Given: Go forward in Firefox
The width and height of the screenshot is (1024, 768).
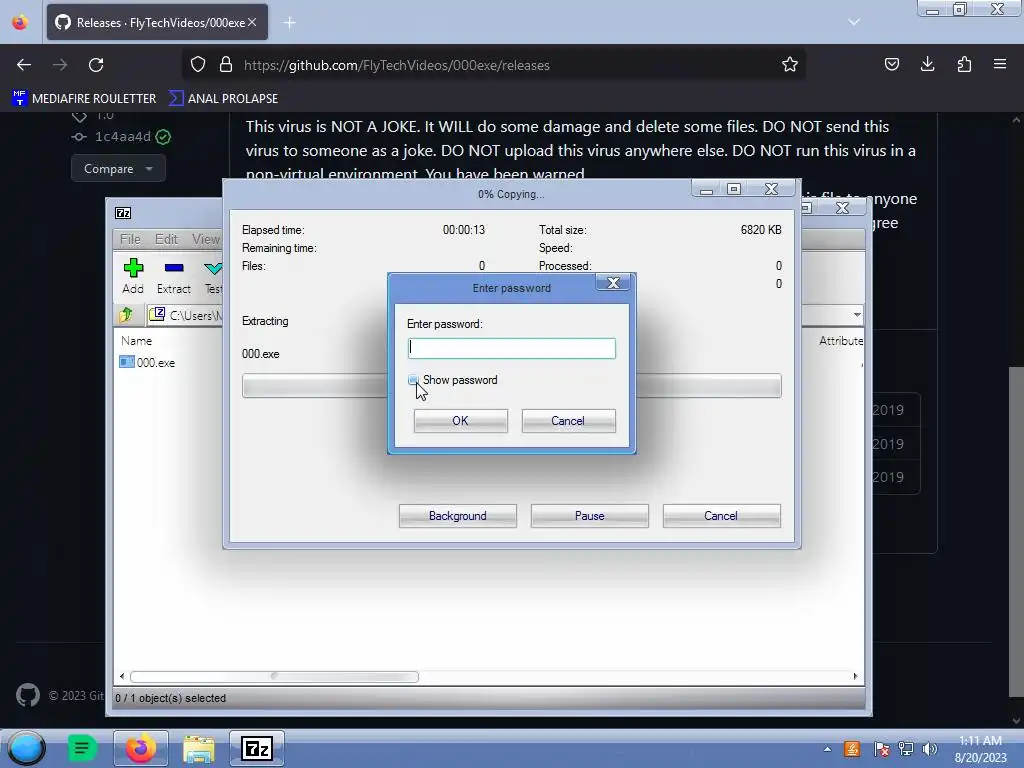Looking at the screenshot, I should click(x=60, y=65).
